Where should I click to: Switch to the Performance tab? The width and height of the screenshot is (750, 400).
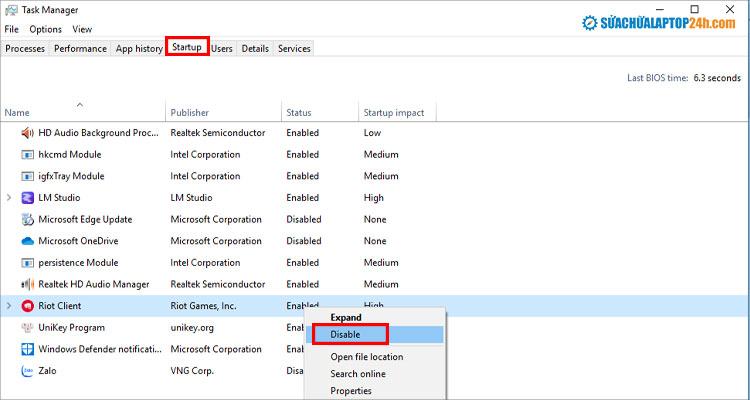pos(80,49)
